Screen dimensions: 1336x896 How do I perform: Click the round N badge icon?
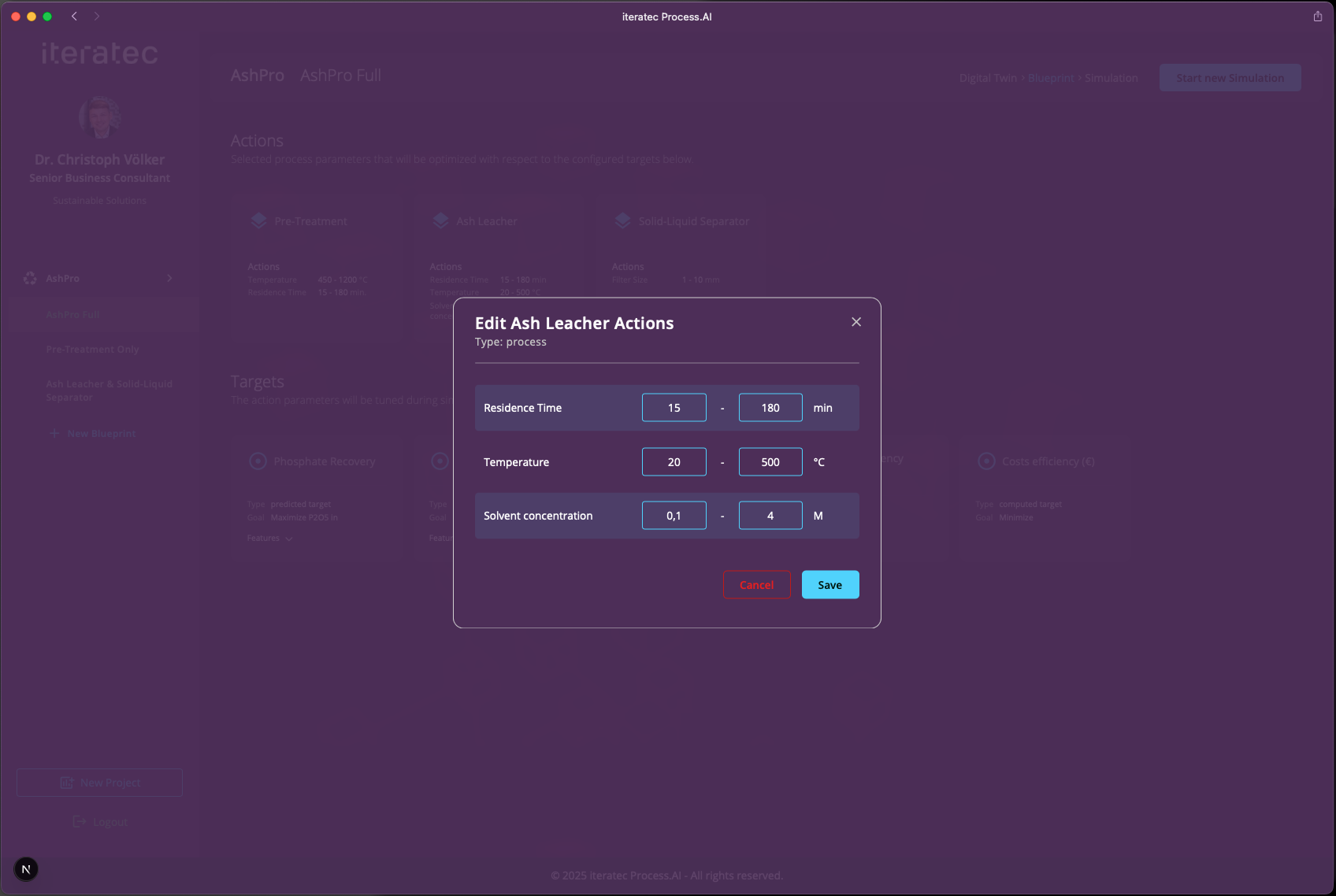(x=26, y=869)
